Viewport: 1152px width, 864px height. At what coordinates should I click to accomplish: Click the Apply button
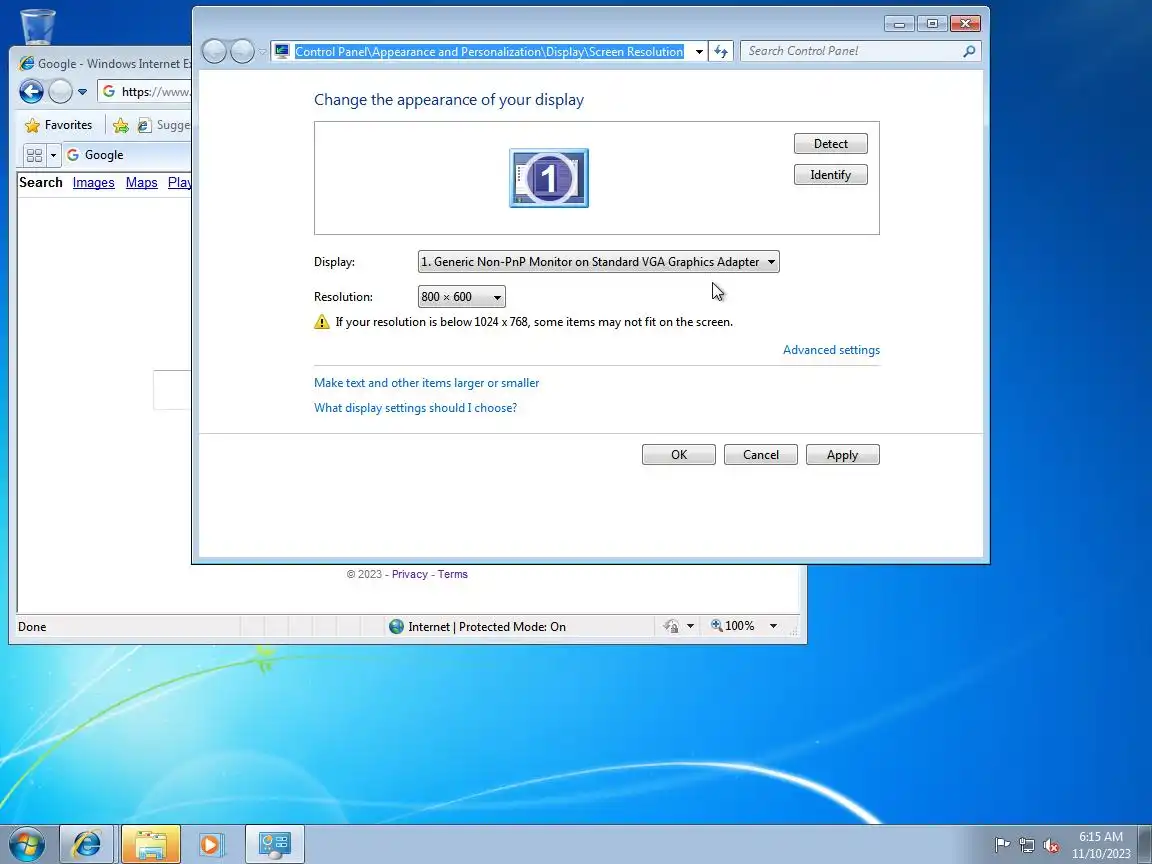pyautogui.click(x=842, y=455)
